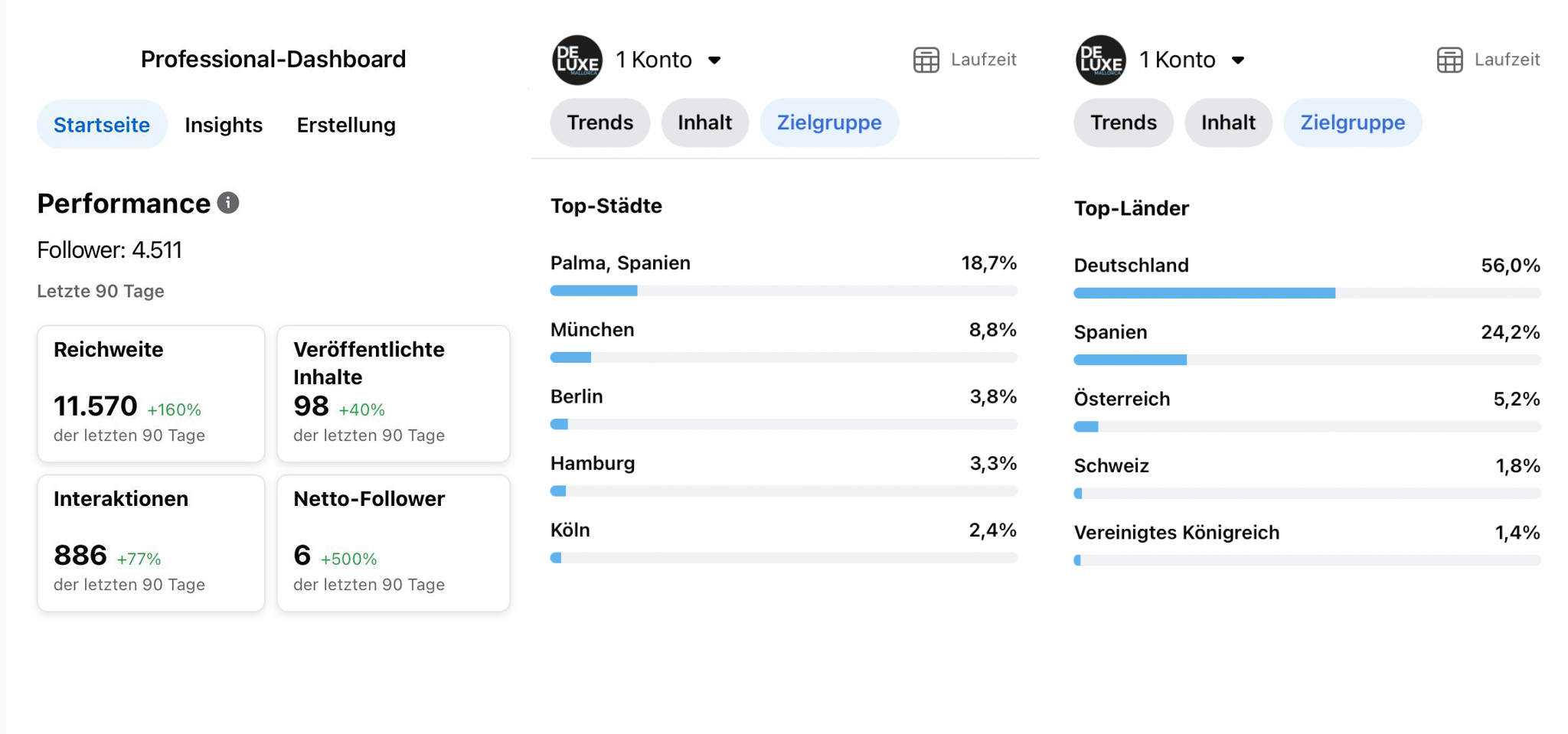
Task: Switch to the Insights tab
Action: pyautogui.click(x=224, y=125)
